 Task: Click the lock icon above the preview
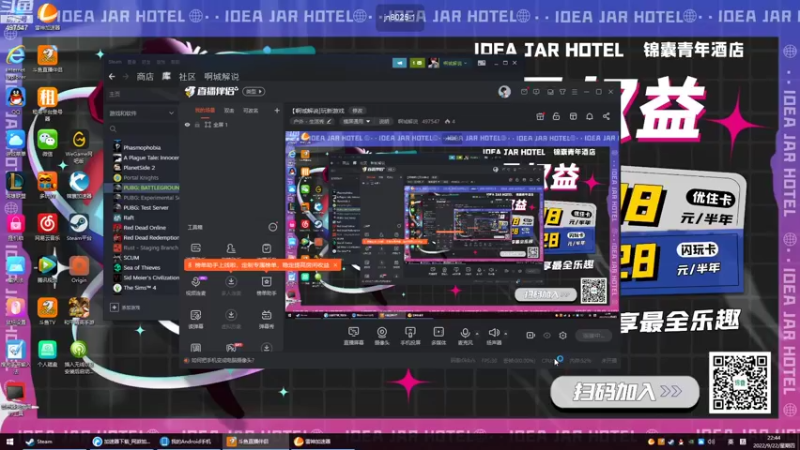[556, 117]
